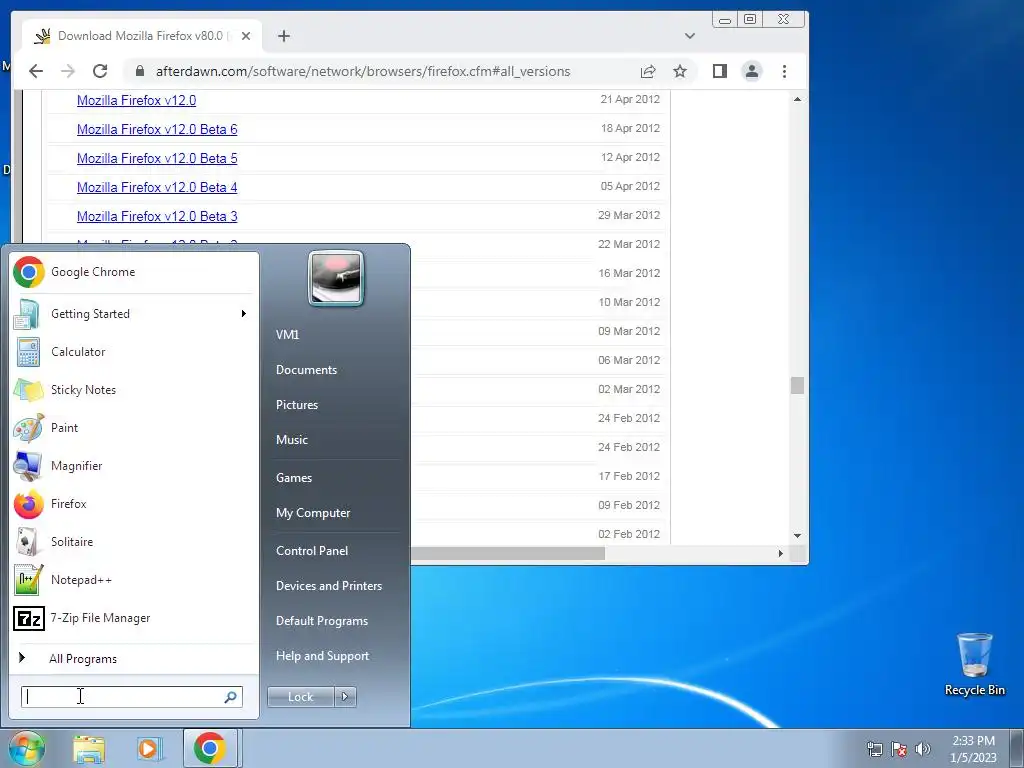The image size is (1024, 768).
Task: Click the search magnifier in Start search box
Action: click(x=230, y=697)
